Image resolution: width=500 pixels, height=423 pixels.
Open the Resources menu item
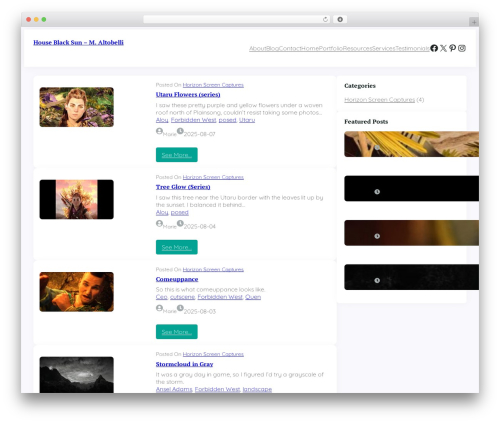coord(357,49)
